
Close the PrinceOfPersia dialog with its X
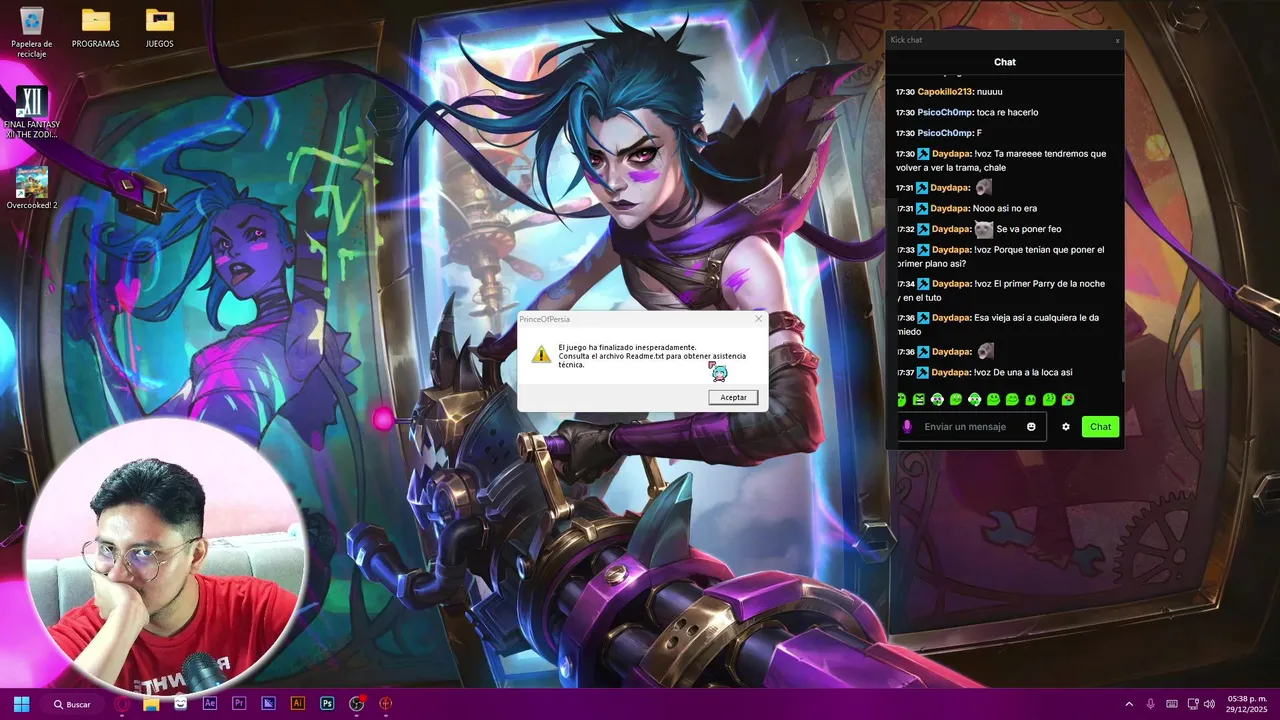(758, 319)
